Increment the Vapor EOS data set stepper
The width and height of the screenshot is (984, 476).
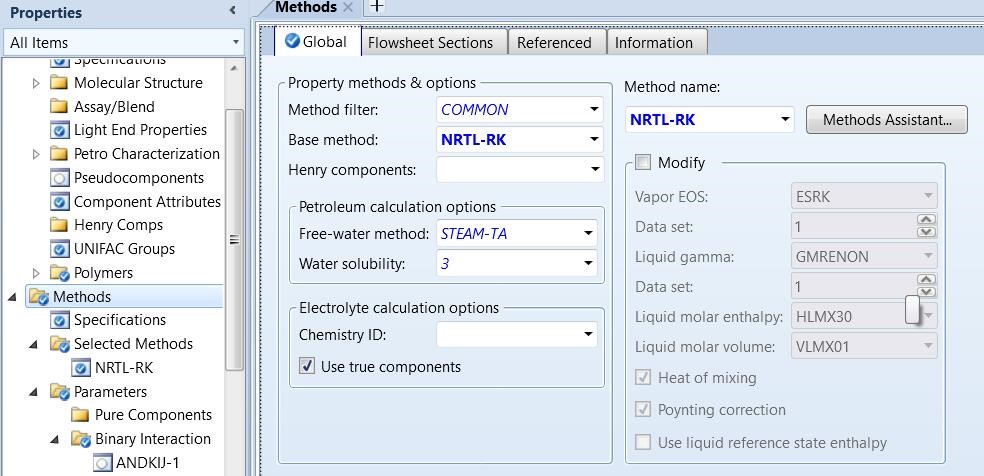coord(926,220)
